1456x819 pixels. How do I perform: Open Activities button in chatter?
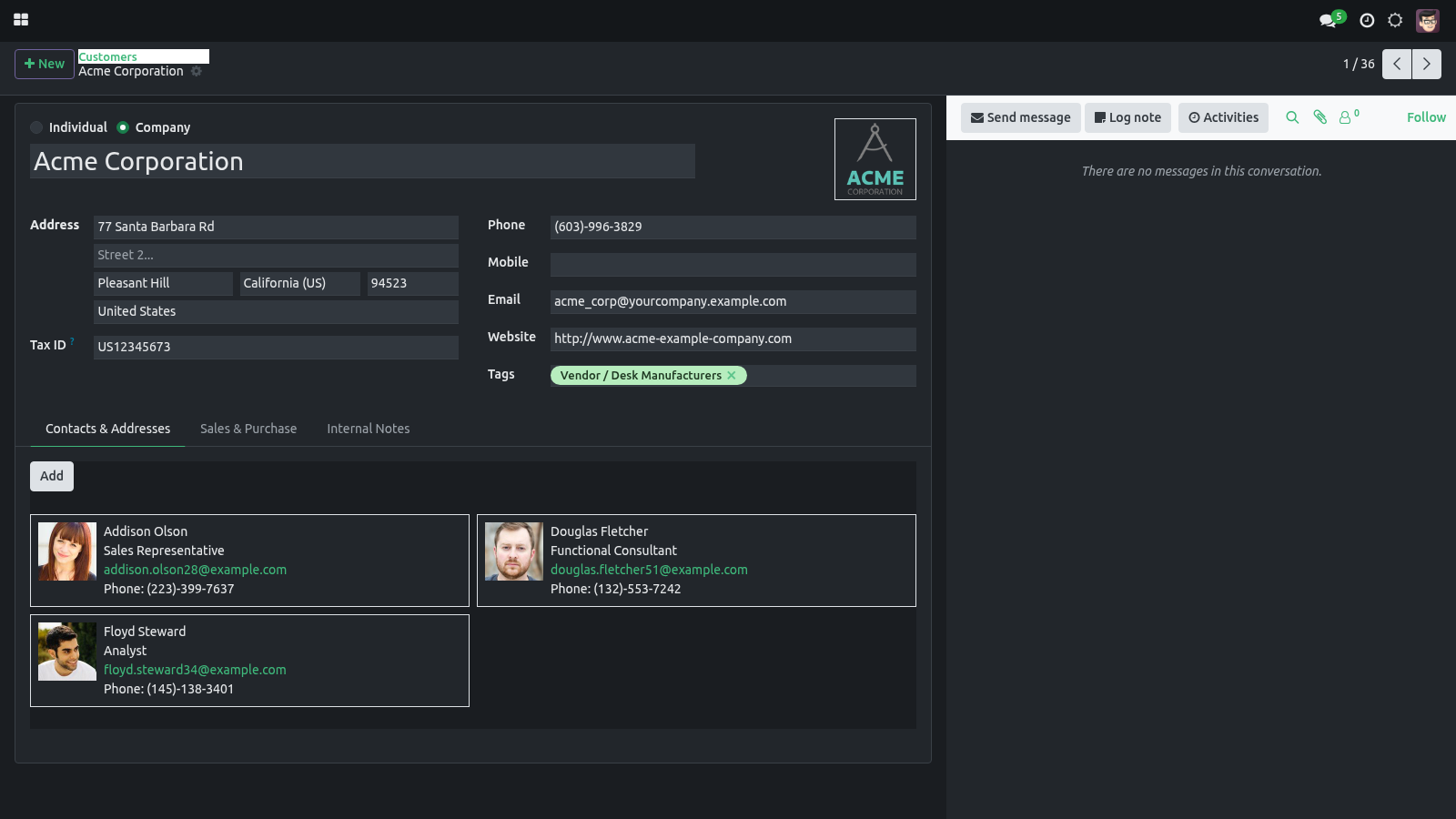click(1223, 117)
